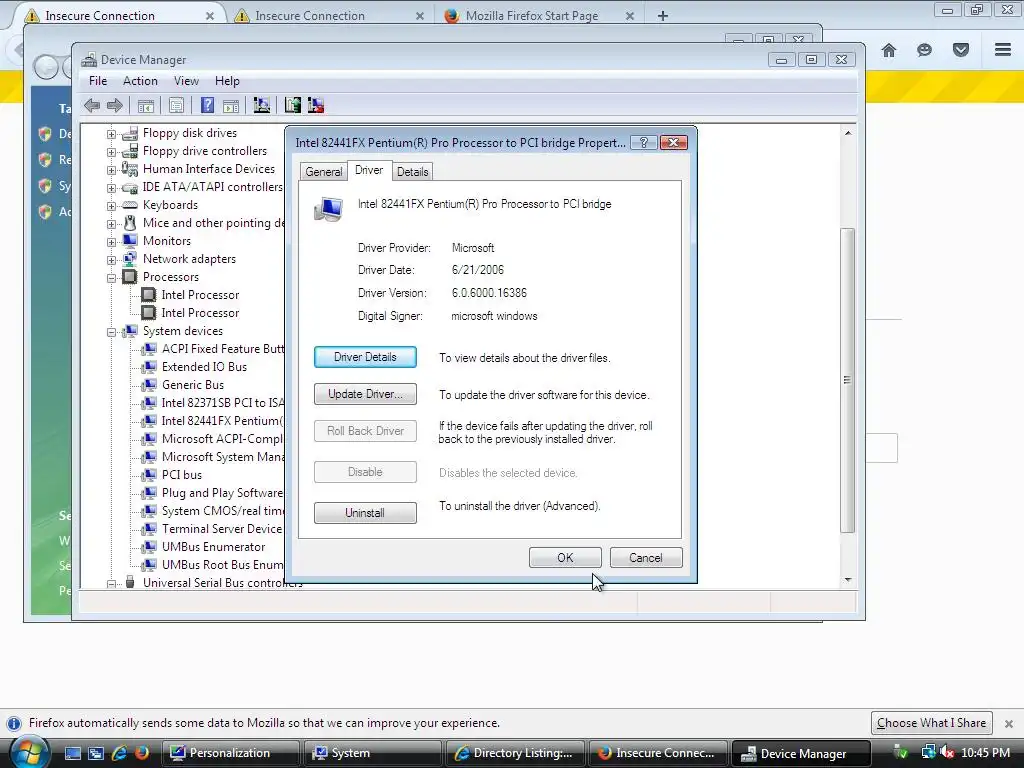Click the scroll-up arrow of device tree
This screenshot has height=768, width=1024.
[x=848, y=133]
